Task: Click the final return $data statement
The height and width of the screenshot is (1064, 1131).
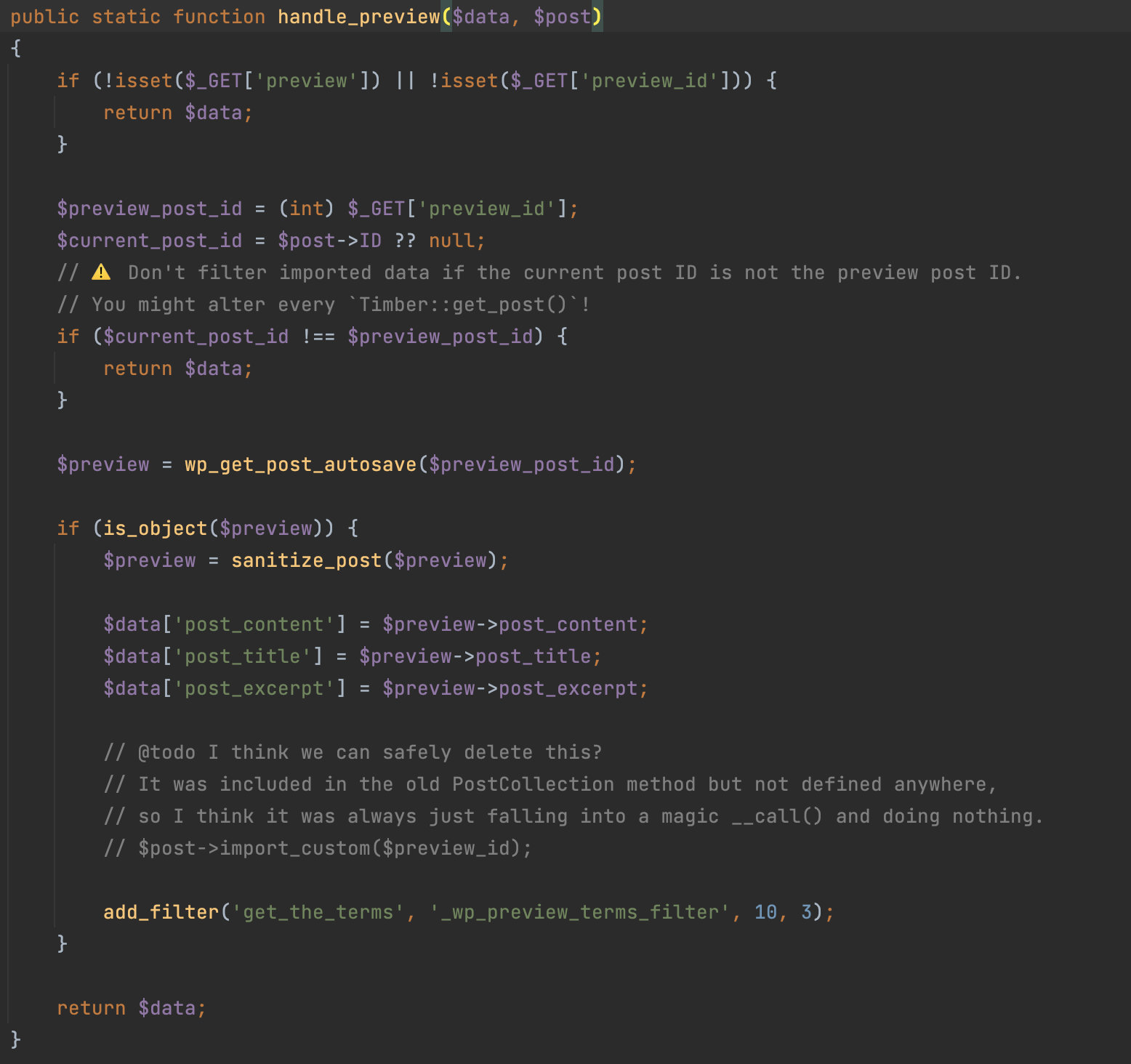Action: pyautogui.click(x=132, y=1008)
